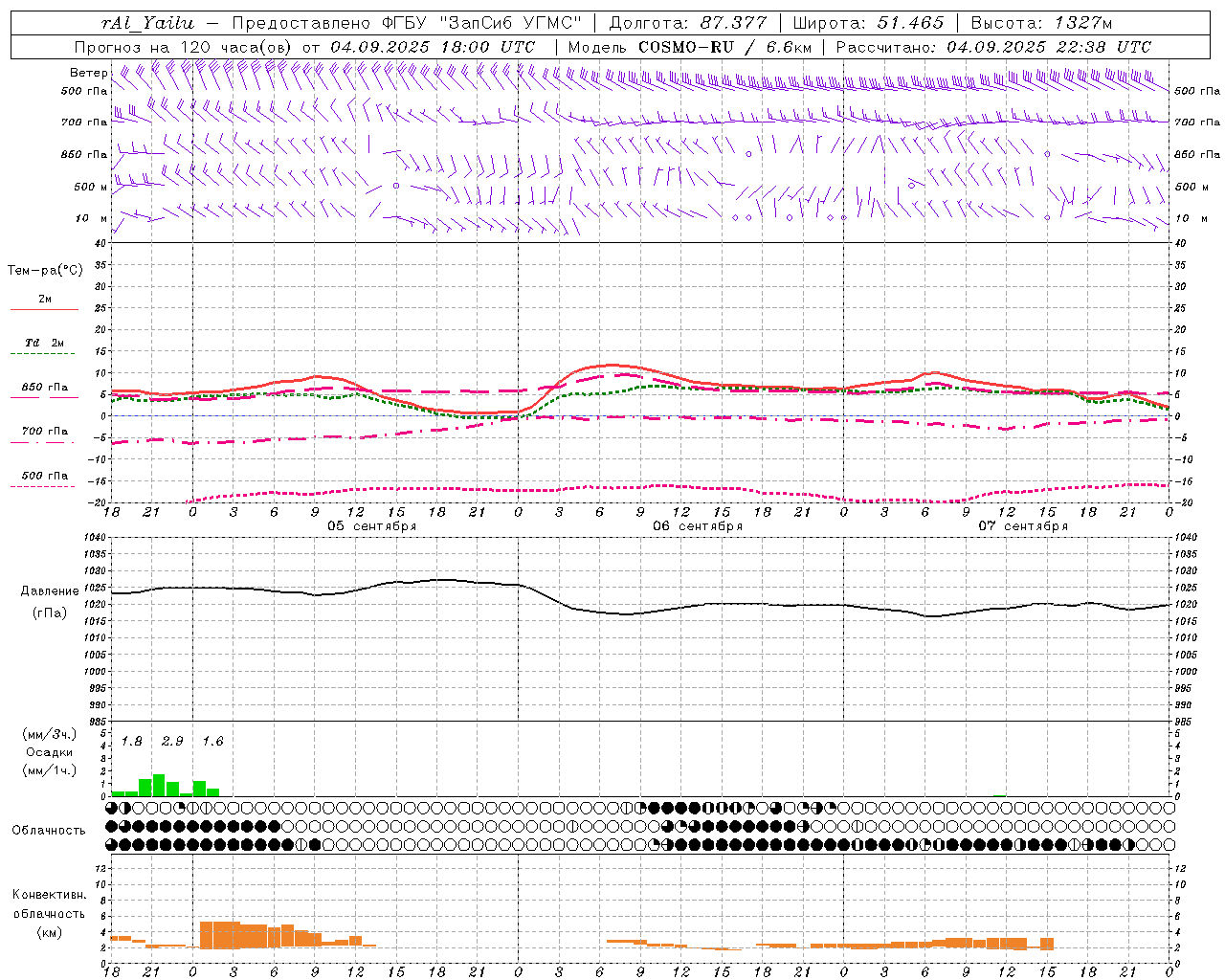
Task: Click calculation time 04.09.2025 22:38 UTC
Action: tap(1049, 46)
